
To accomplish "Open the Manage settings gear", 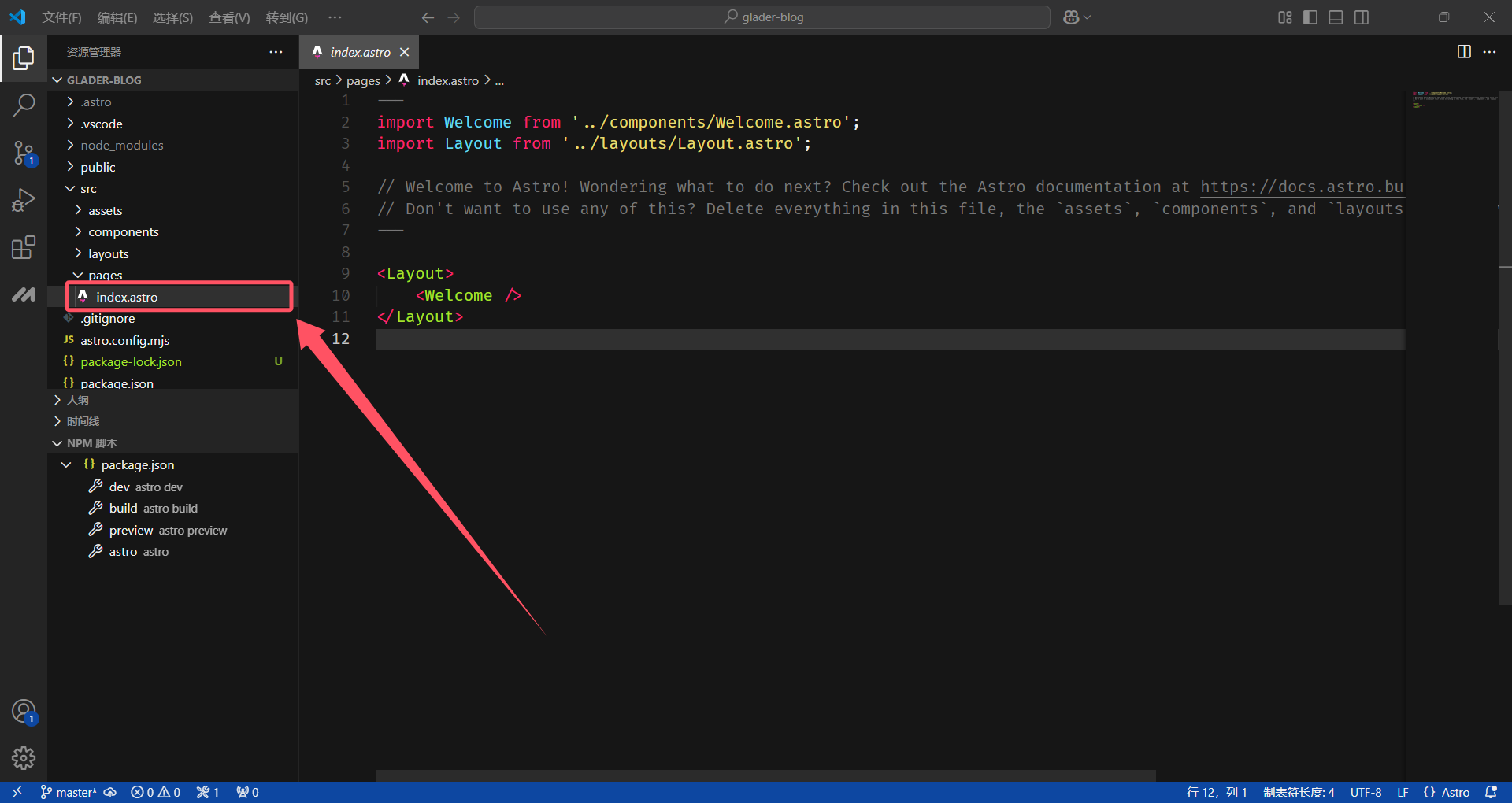I will (24, 757).
